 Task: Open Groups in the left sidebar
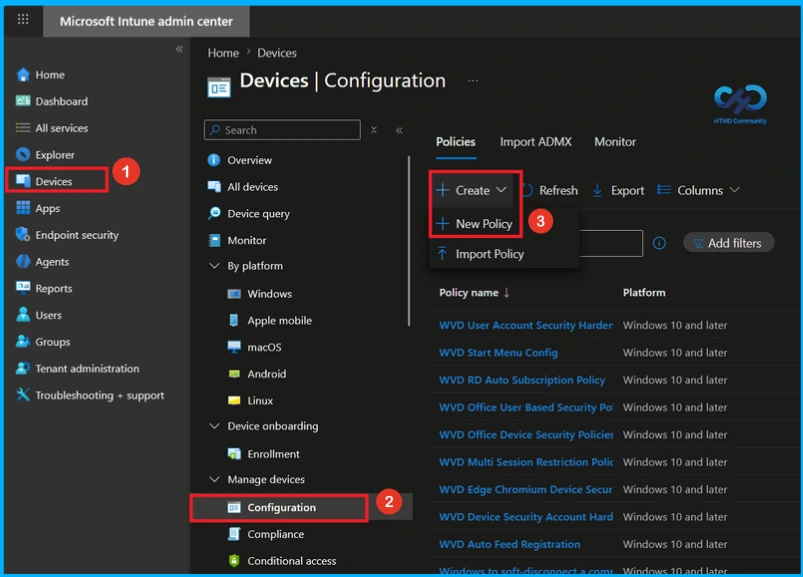53,341
